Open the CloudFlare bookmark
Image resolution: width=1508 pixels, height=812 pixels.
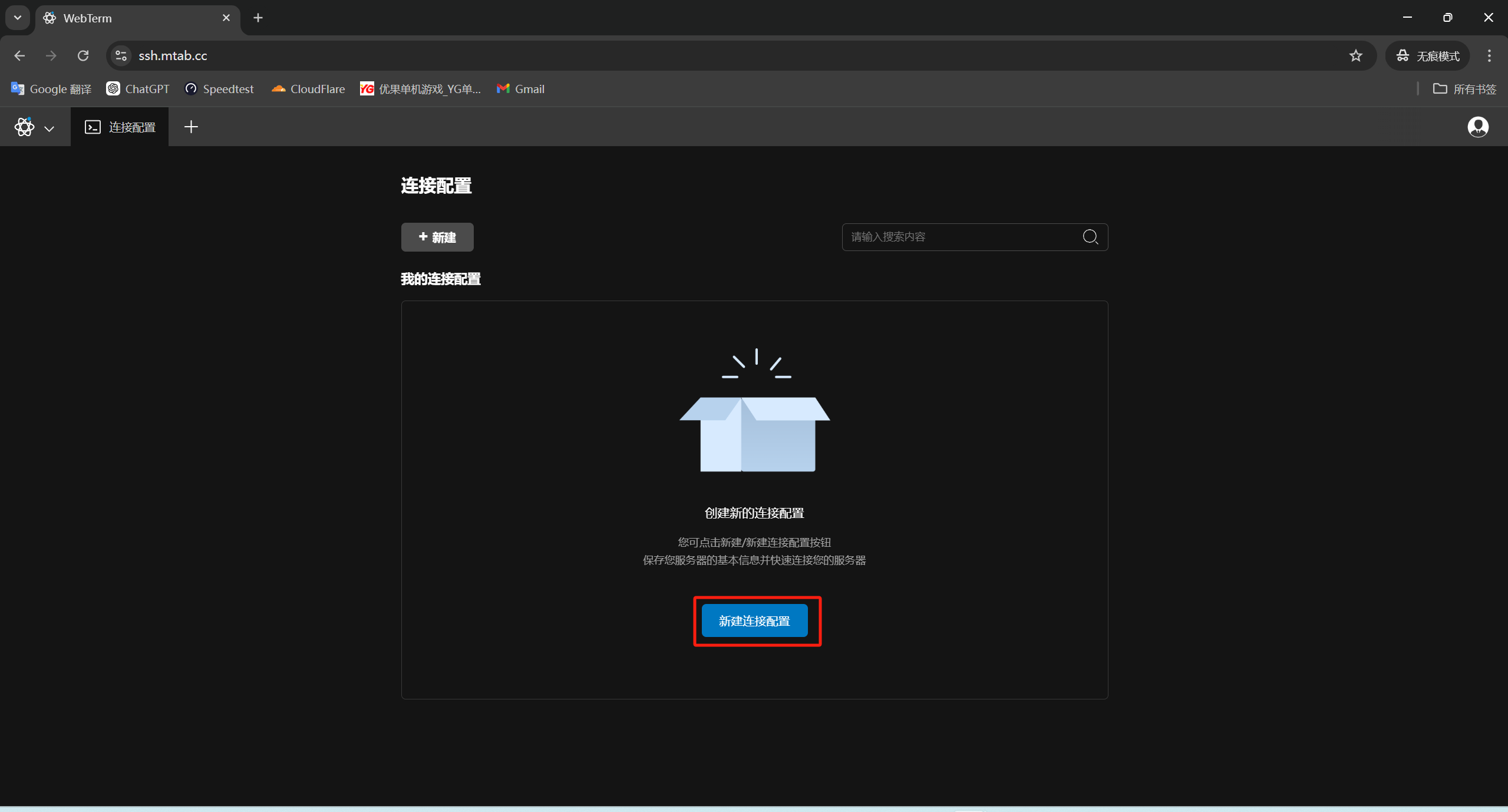click(x=308, y=89)
